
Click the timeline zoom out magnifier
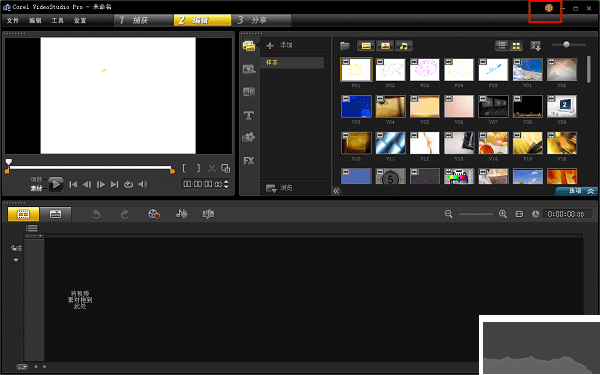[449, 214]
